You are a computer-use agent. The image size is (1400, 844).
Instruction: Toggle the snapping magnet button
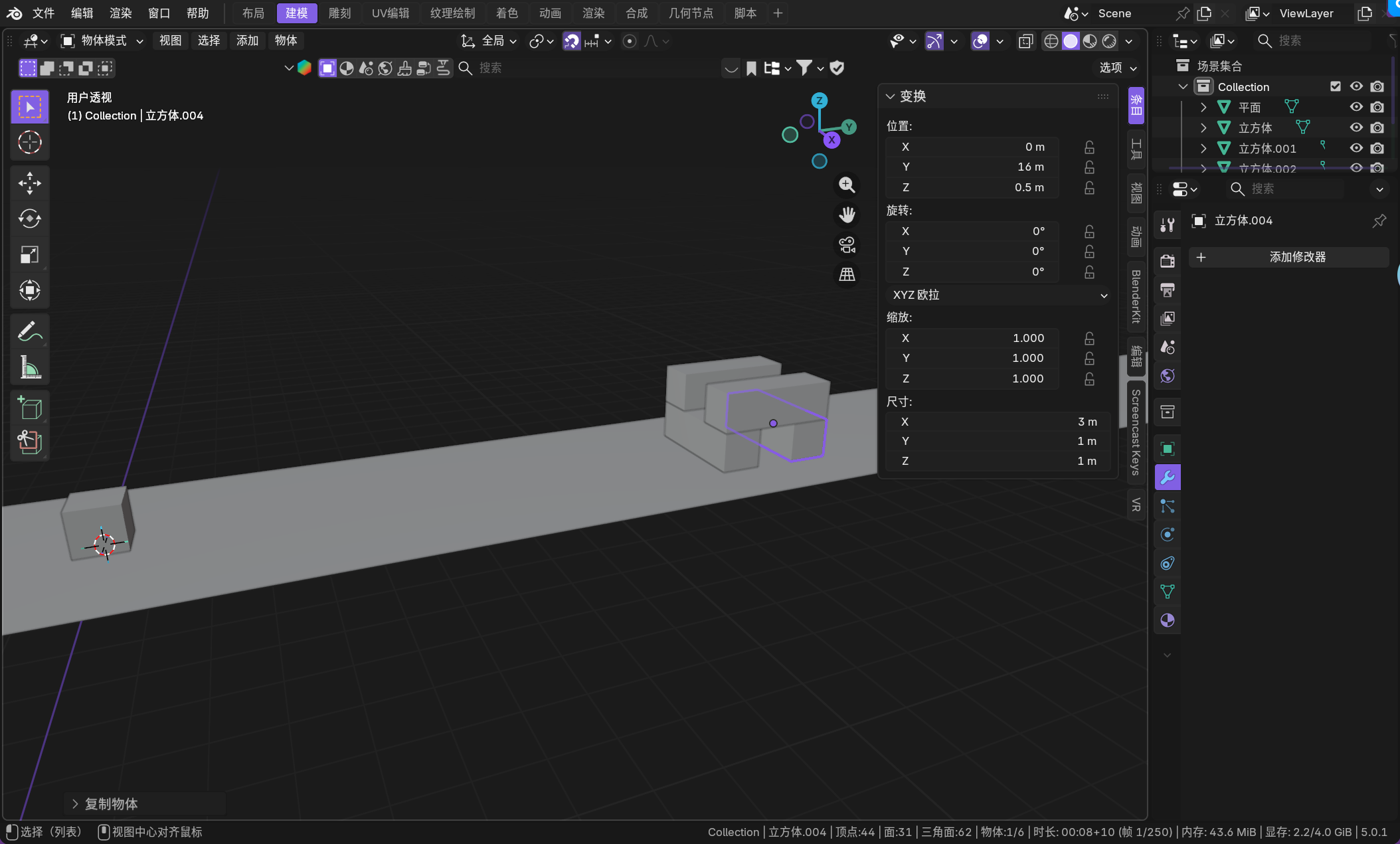pos(571,41)
